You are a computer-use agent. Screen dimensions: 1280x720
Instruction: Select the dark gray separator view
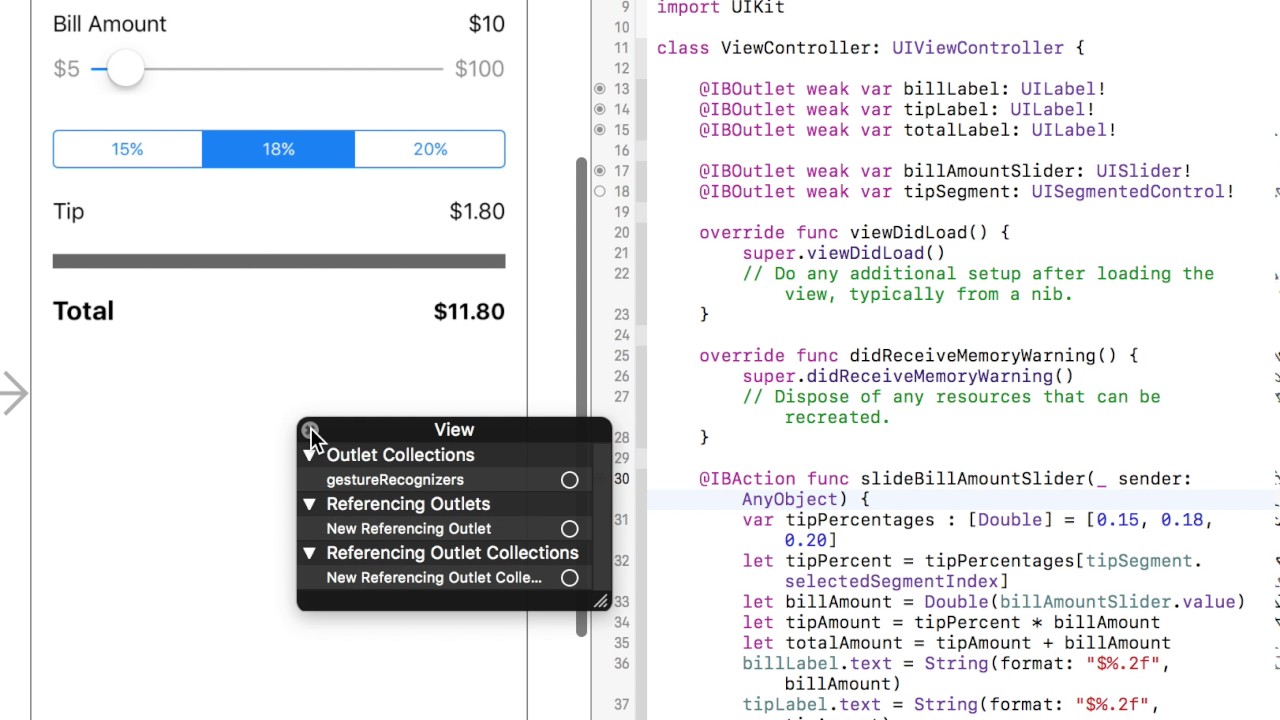pos(279,261)
